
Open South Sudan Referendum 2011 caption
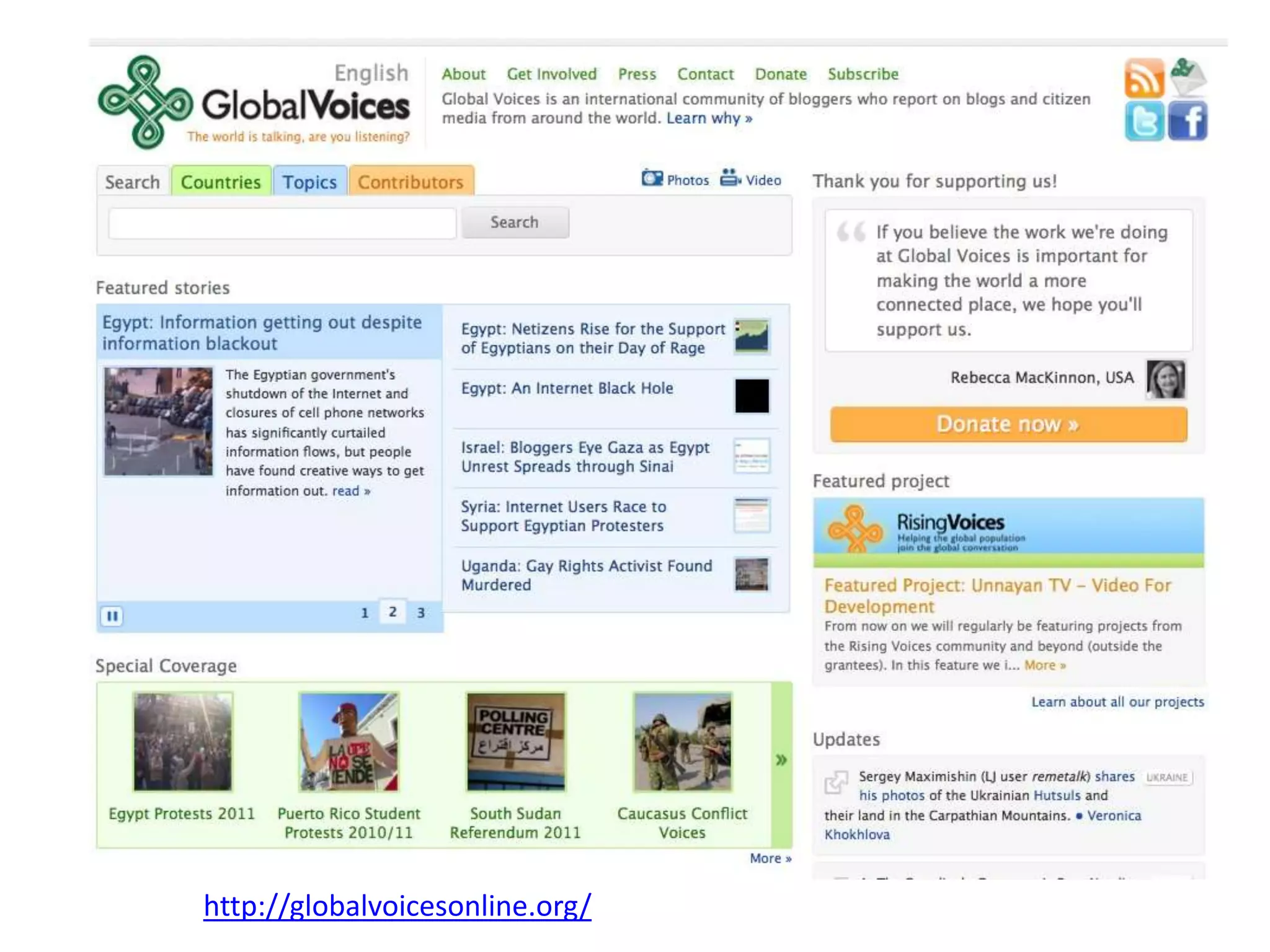click(x=515, y=823)
